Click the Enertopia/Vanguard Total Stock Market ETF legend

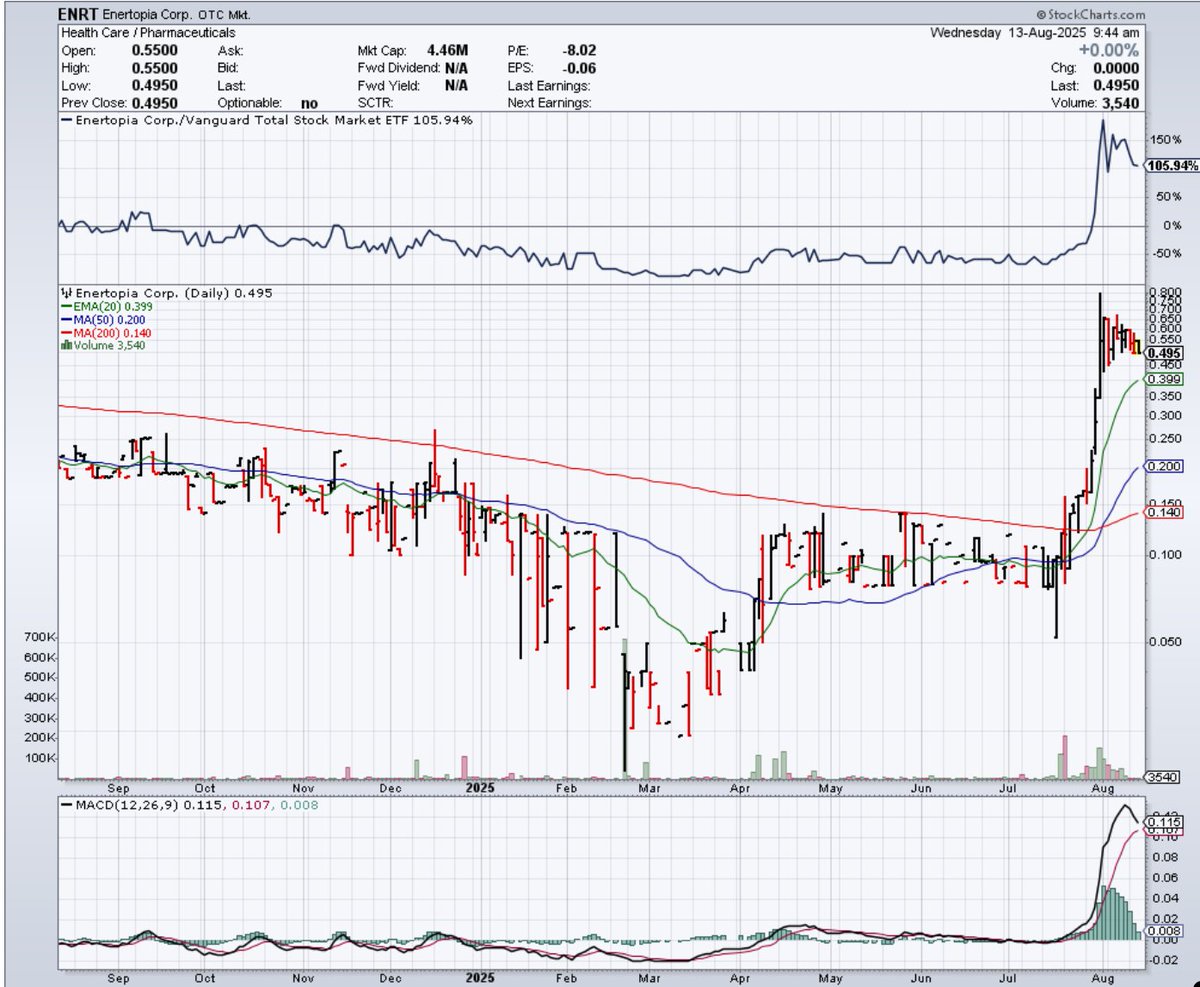(x=266, y=120)
